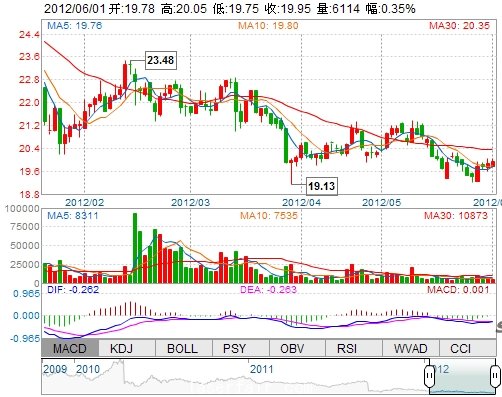This screenshot has width=502, height=397.
Task: Click 2009 in the timeline overview
Action: coord(55,369)
